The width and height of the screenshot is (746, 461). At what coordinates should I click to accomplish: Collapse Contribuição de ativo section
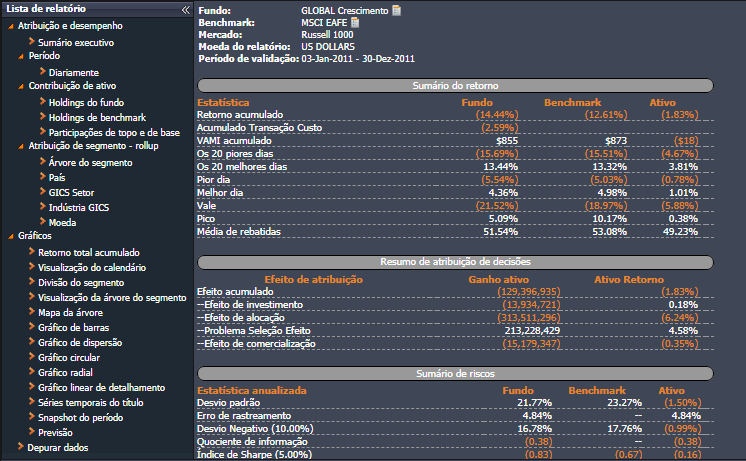pos(21,86)
